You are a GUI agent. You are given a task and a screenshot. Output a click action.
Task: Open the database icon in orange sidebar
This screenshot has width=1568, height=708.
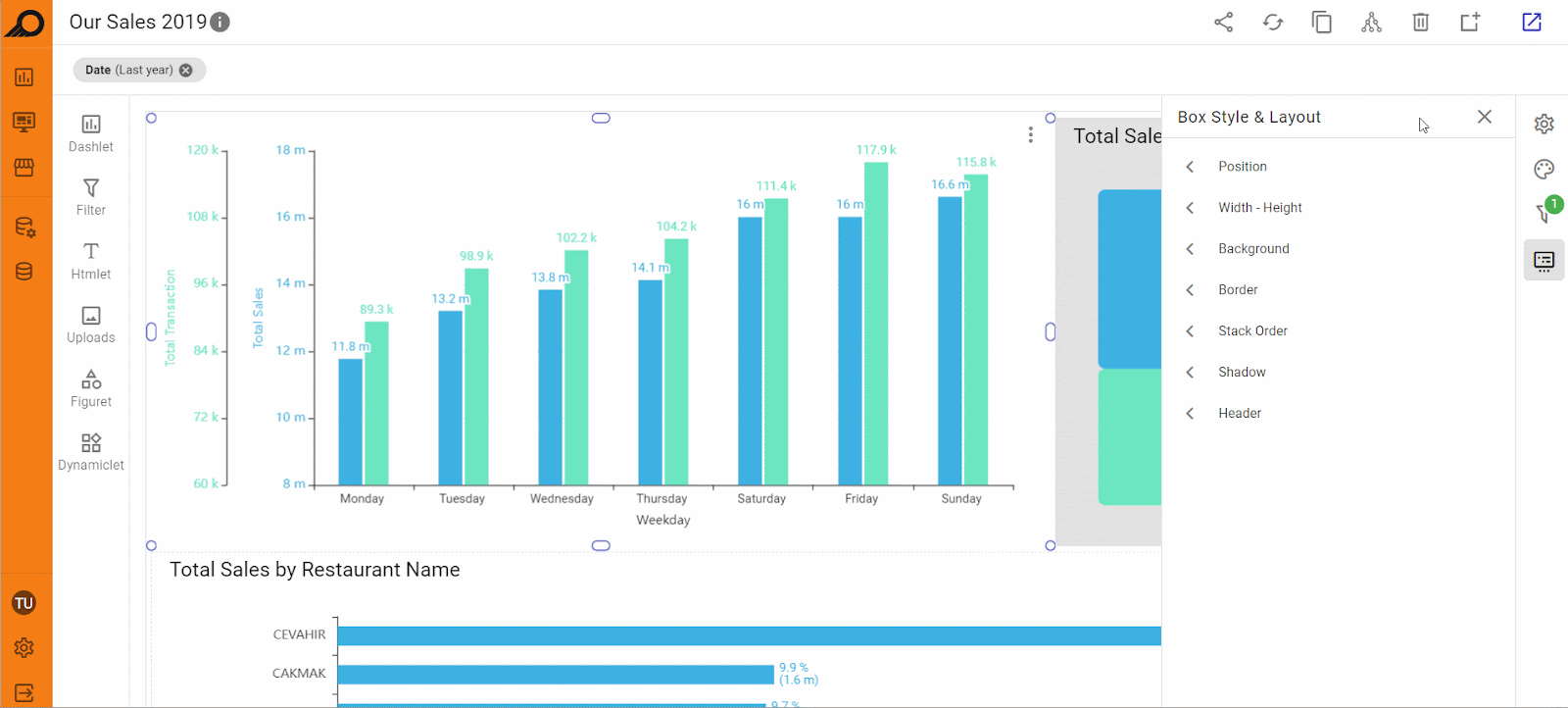pyautogui.click(x=24, y=272)
